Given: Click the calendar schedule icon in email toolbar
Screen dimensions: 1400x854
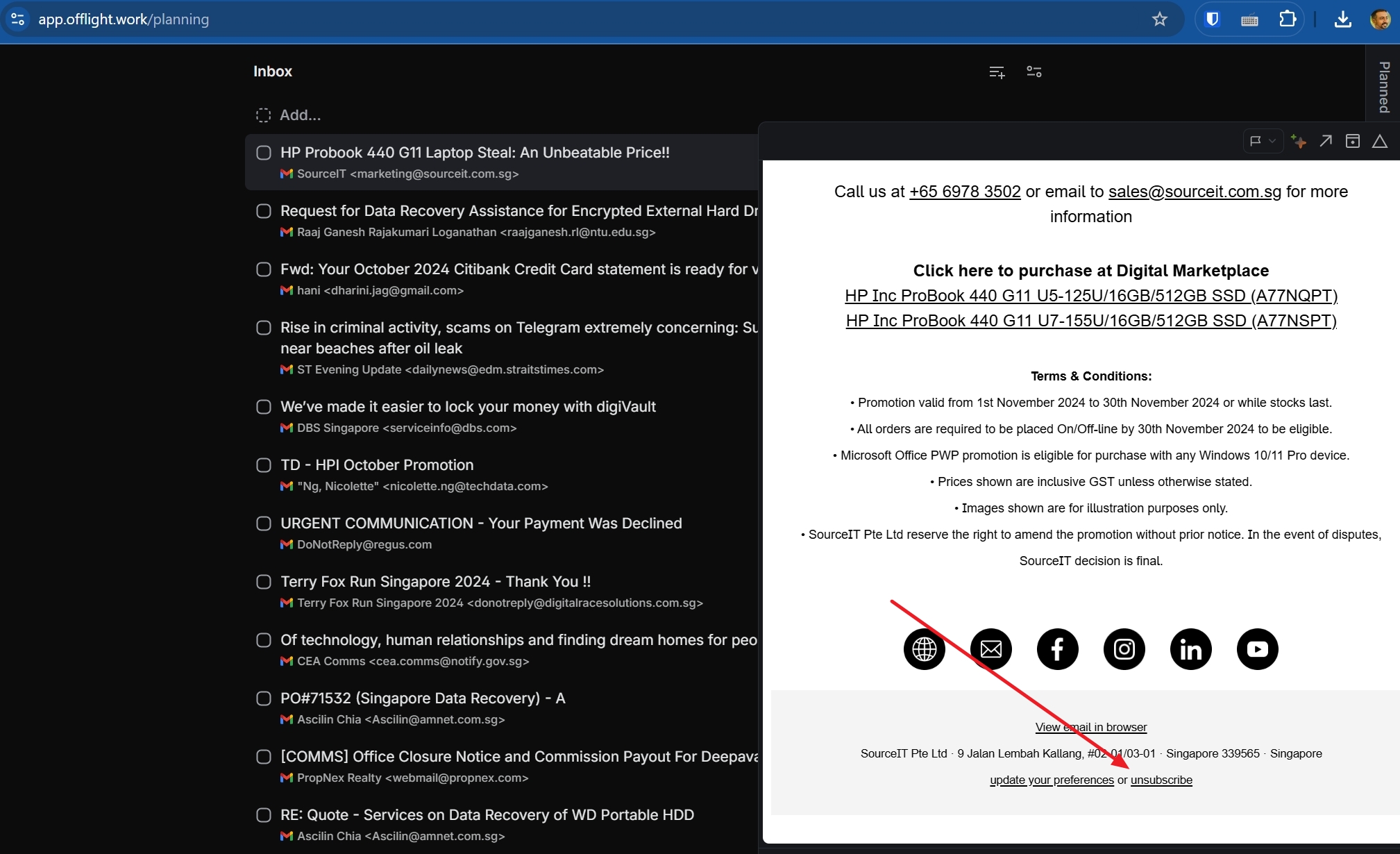Looking at the screenshot, I should 1353,142.
